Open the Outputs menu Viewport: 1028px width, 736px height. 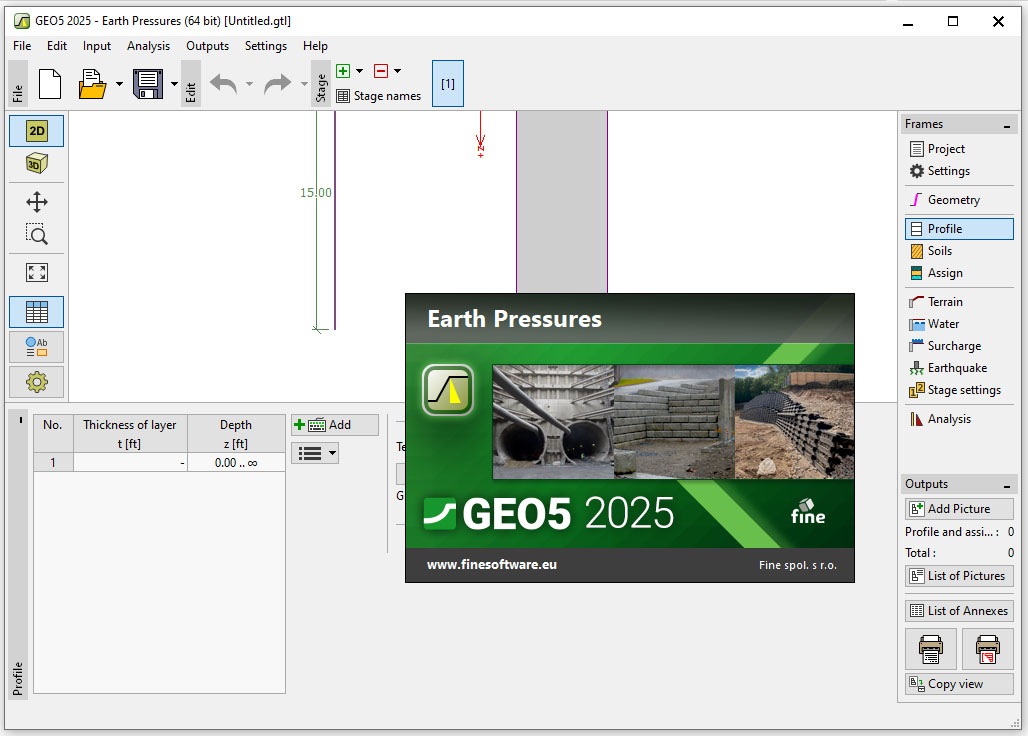pos(207,46)
